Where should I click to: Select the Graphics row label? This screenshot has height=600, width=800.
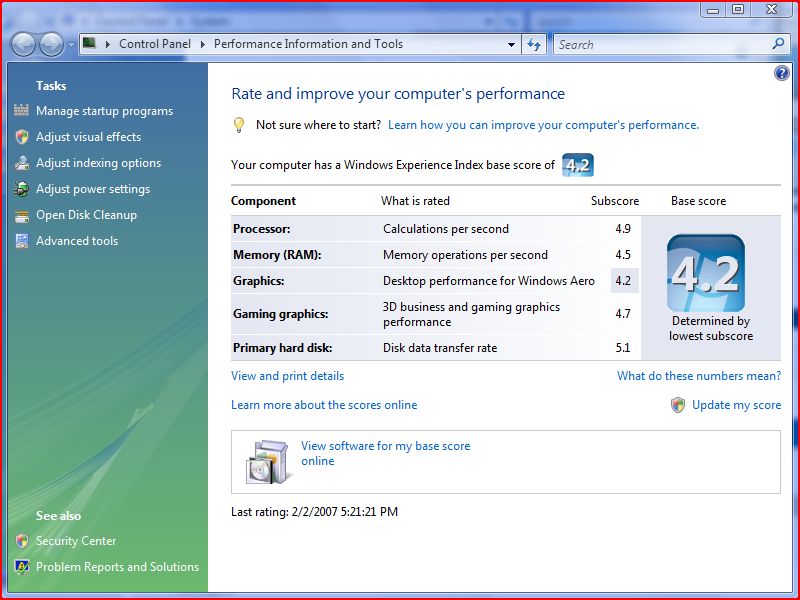tap(258, 281)
